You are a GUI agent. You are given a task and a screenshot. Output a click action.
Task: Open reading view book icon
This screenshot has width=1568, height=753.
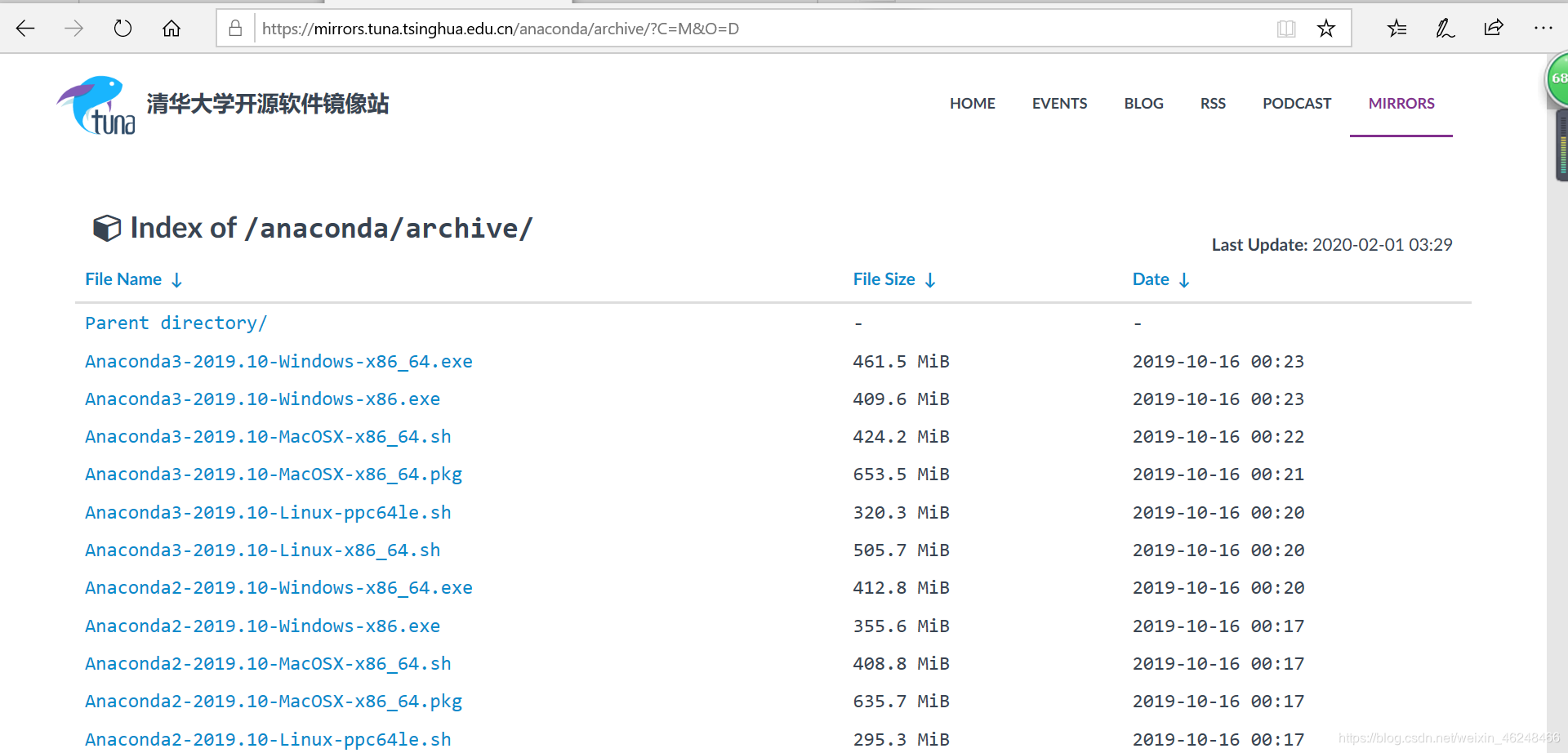pyautogui.click(x=1286, y=29)
